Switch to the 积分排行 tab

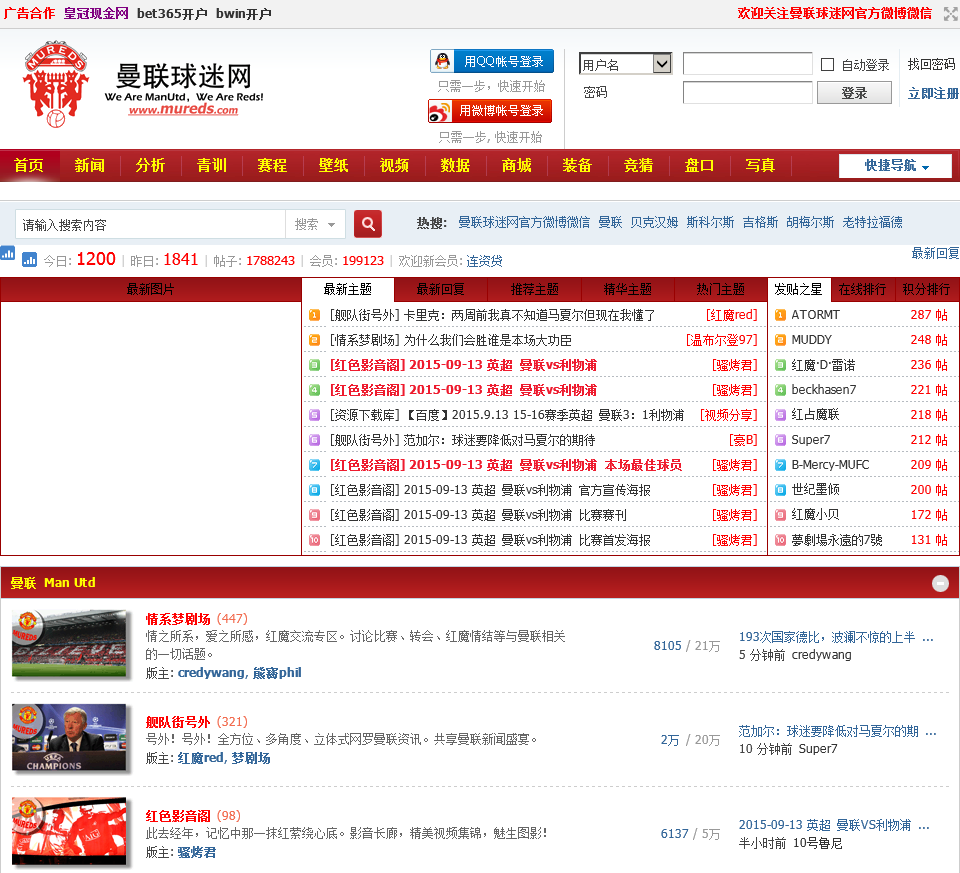pos(926,290)
